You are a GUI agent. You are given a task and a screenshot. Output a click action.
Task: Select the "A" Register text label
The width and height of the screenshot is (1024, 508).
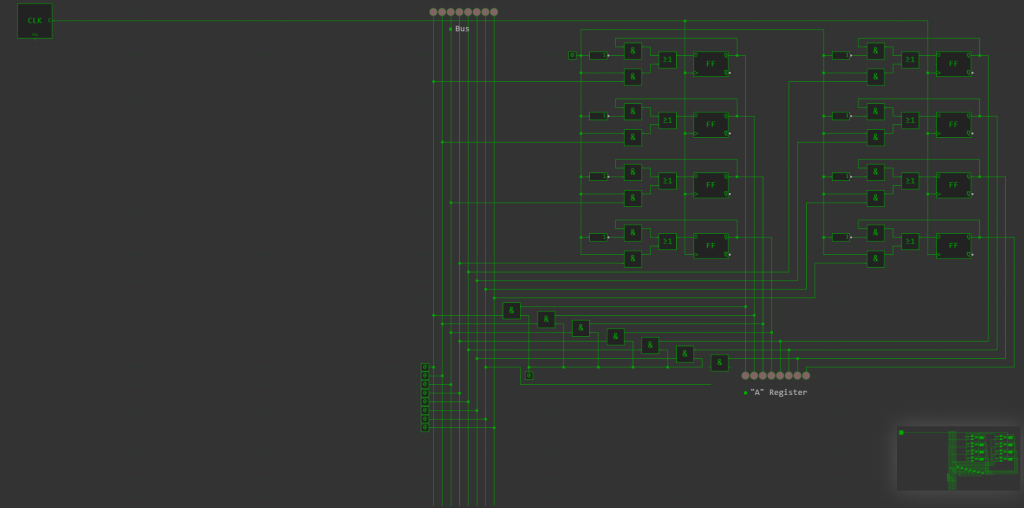click(778, 392)
